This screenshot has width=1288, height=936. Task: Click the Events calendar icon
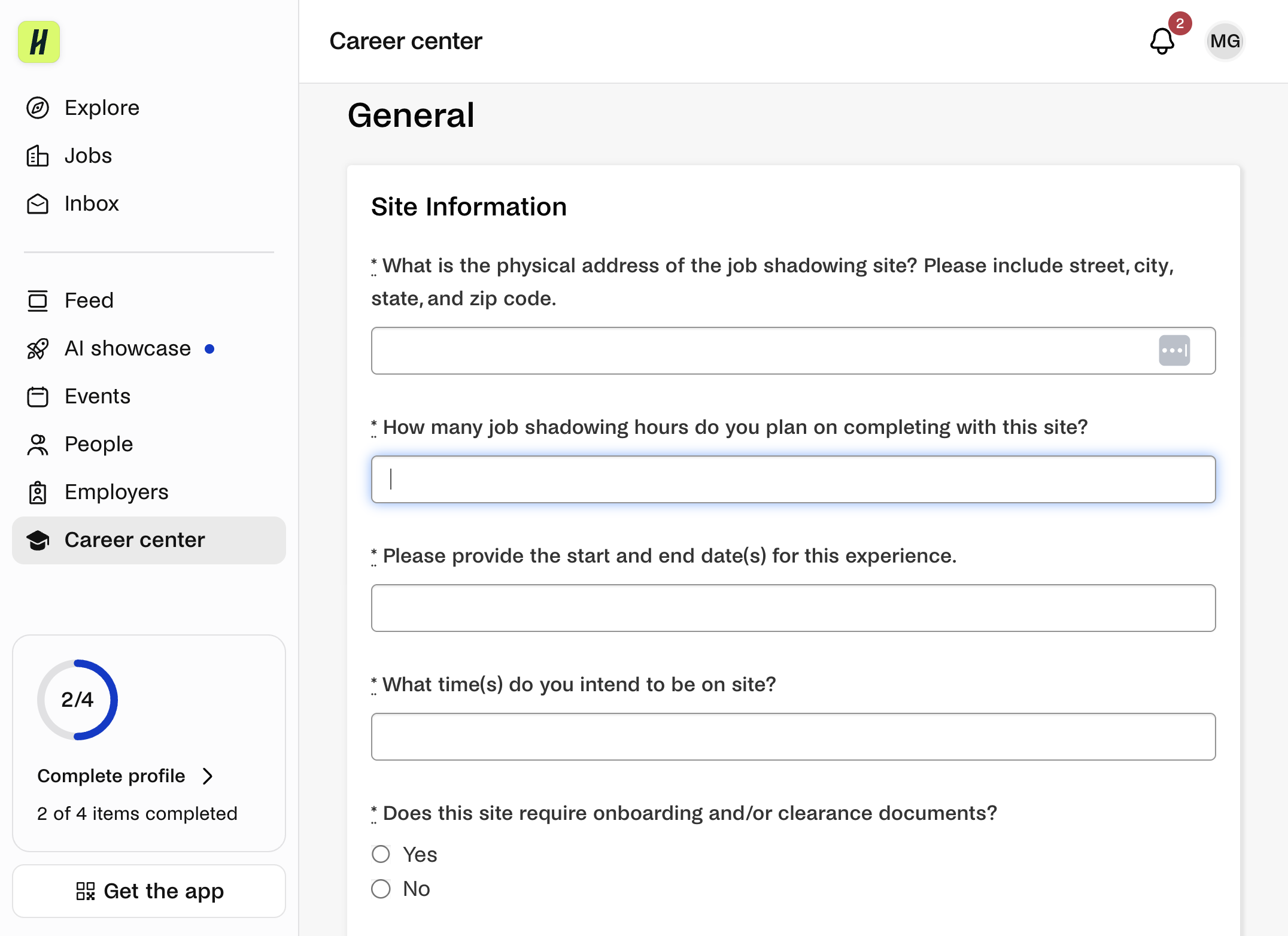click(x=38, y=396)
